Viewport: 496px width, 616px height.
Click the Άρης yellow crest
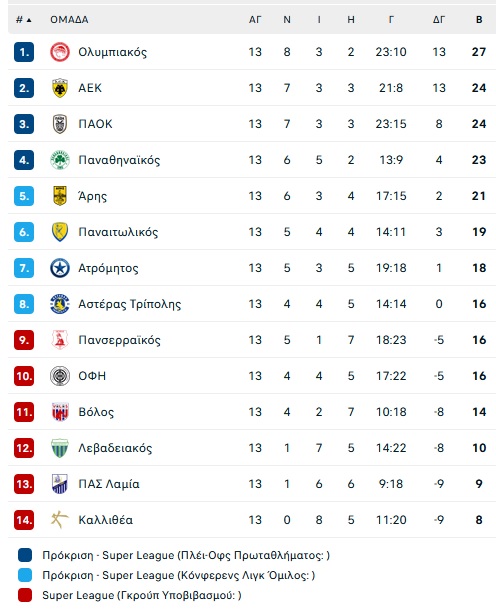pyautogui.click(x=60, y=196)
